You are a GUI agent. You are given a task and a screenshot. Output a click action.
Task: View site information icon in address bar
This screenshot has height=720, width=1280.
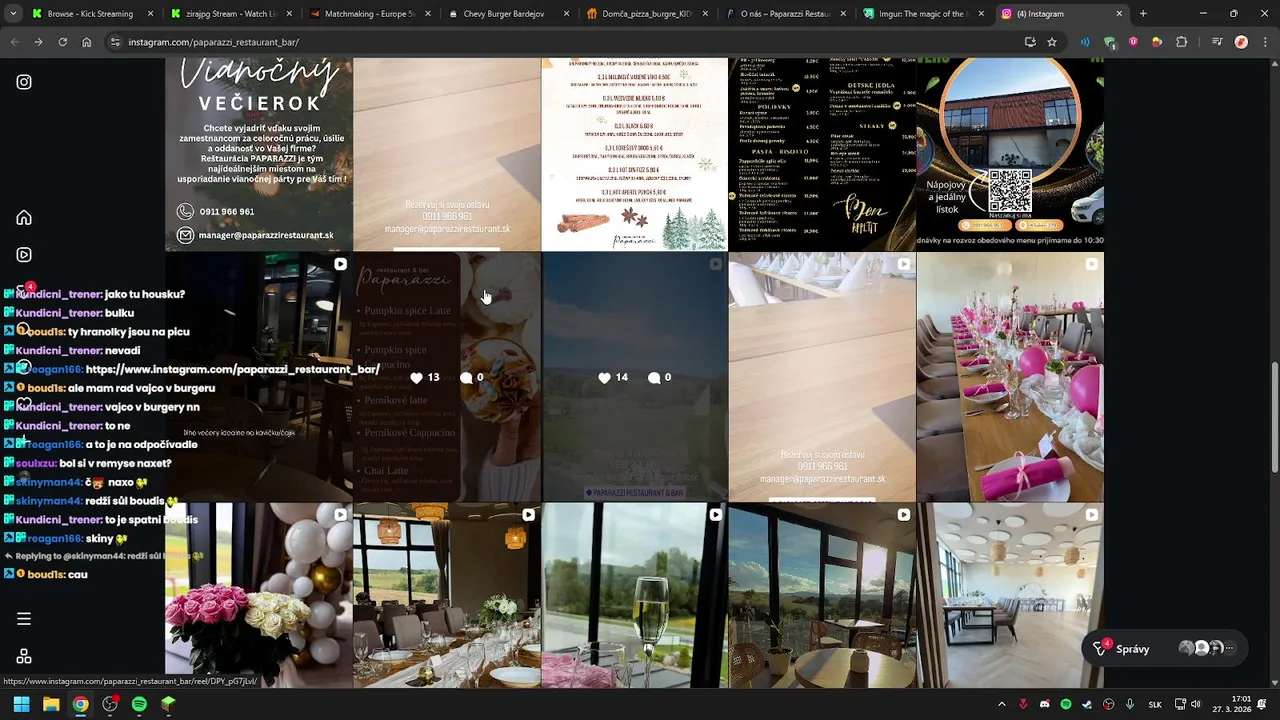[x=115, y=42]
